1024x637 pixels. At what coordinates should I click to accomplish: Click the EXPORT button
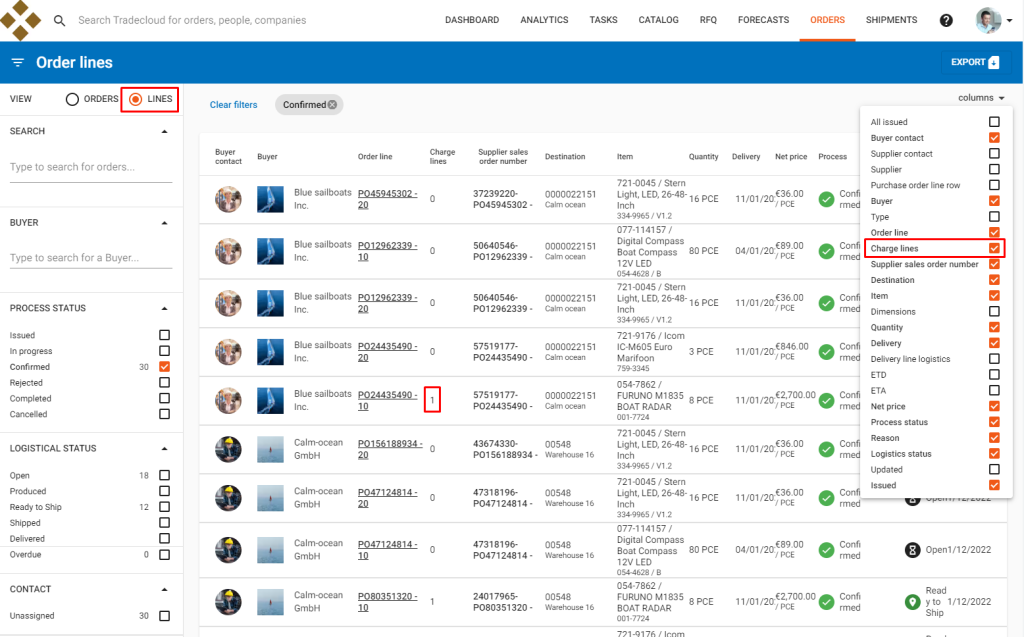(976, 62)
